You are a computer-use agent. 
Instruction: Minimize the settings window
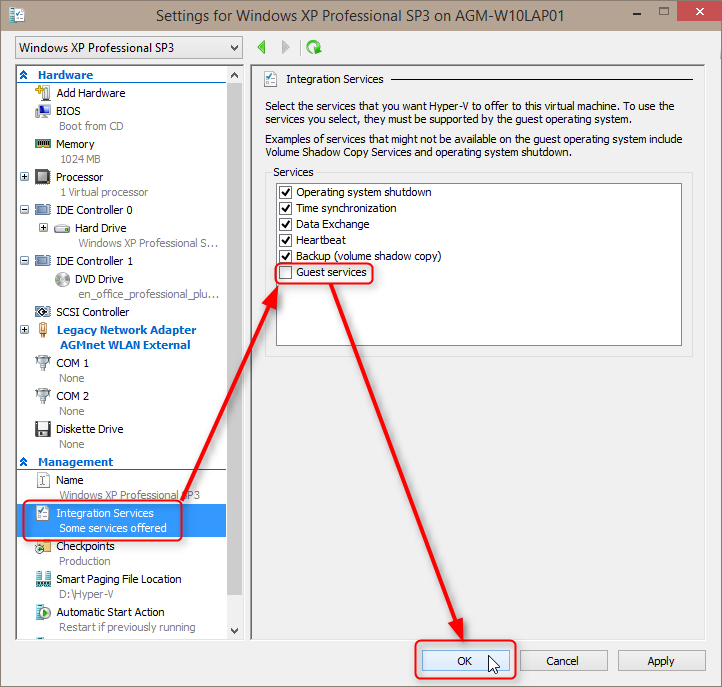[x=637, y=14]
